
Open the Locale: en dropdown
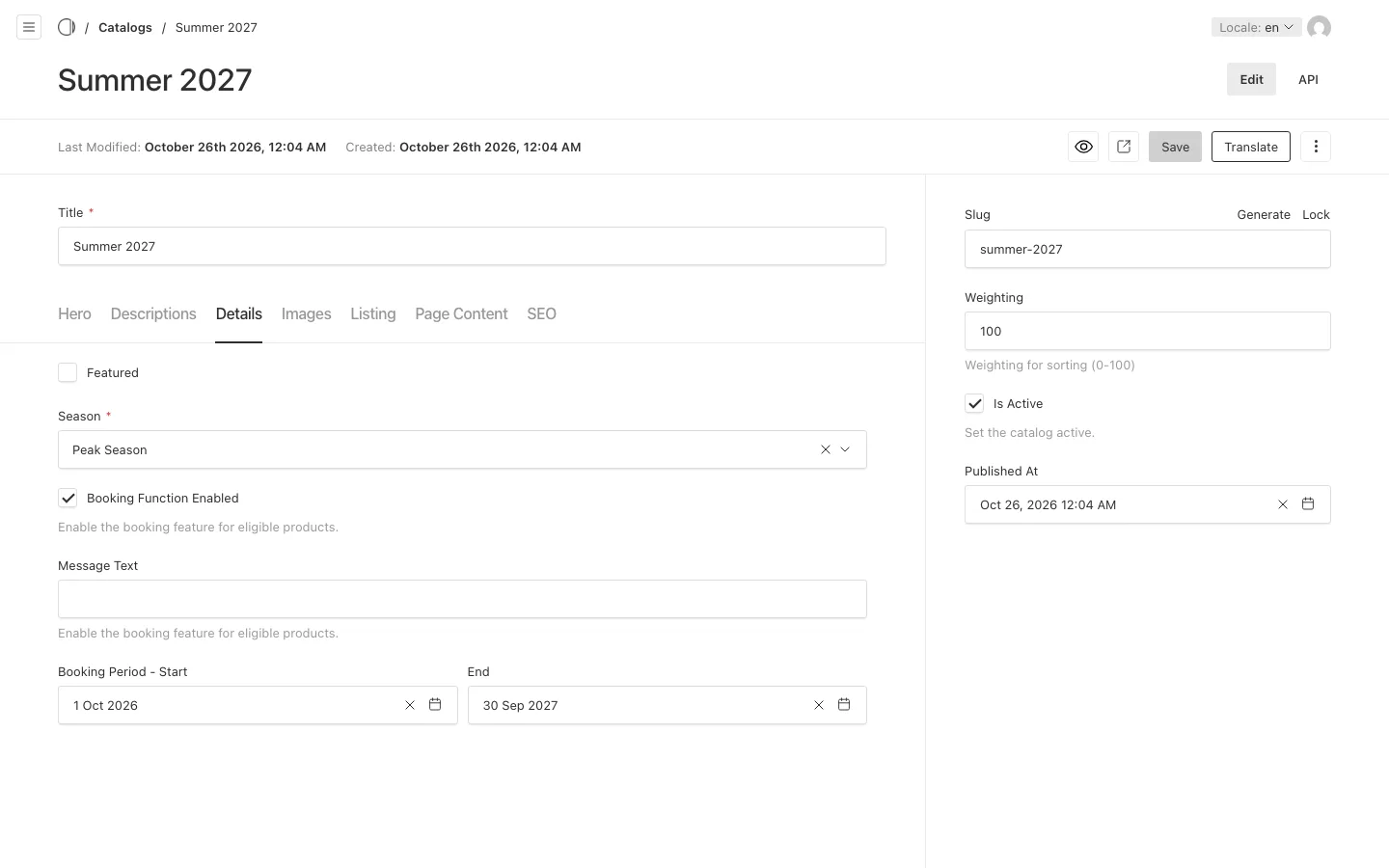1256,27
